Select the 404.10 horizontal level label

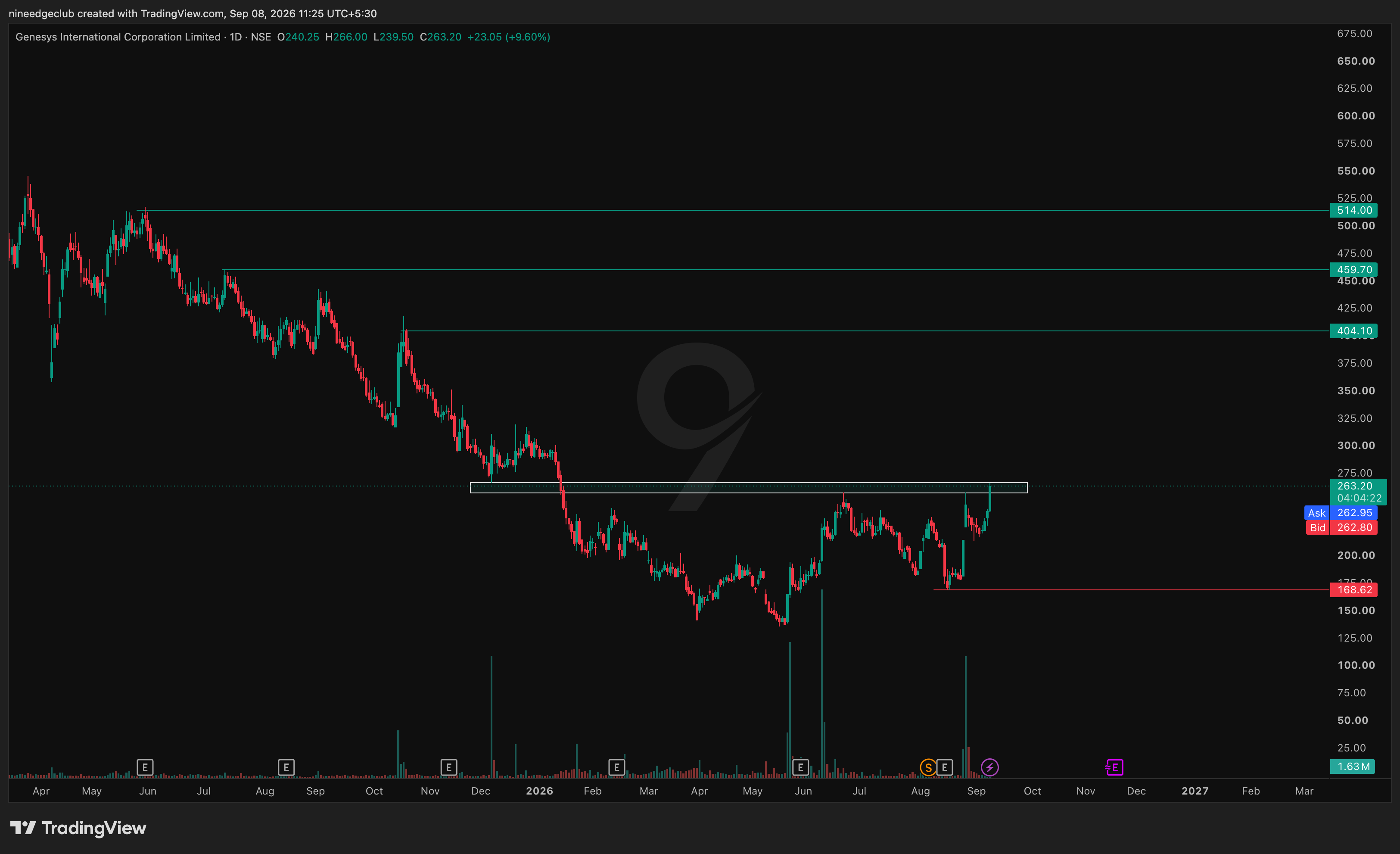coord(1354,330)
